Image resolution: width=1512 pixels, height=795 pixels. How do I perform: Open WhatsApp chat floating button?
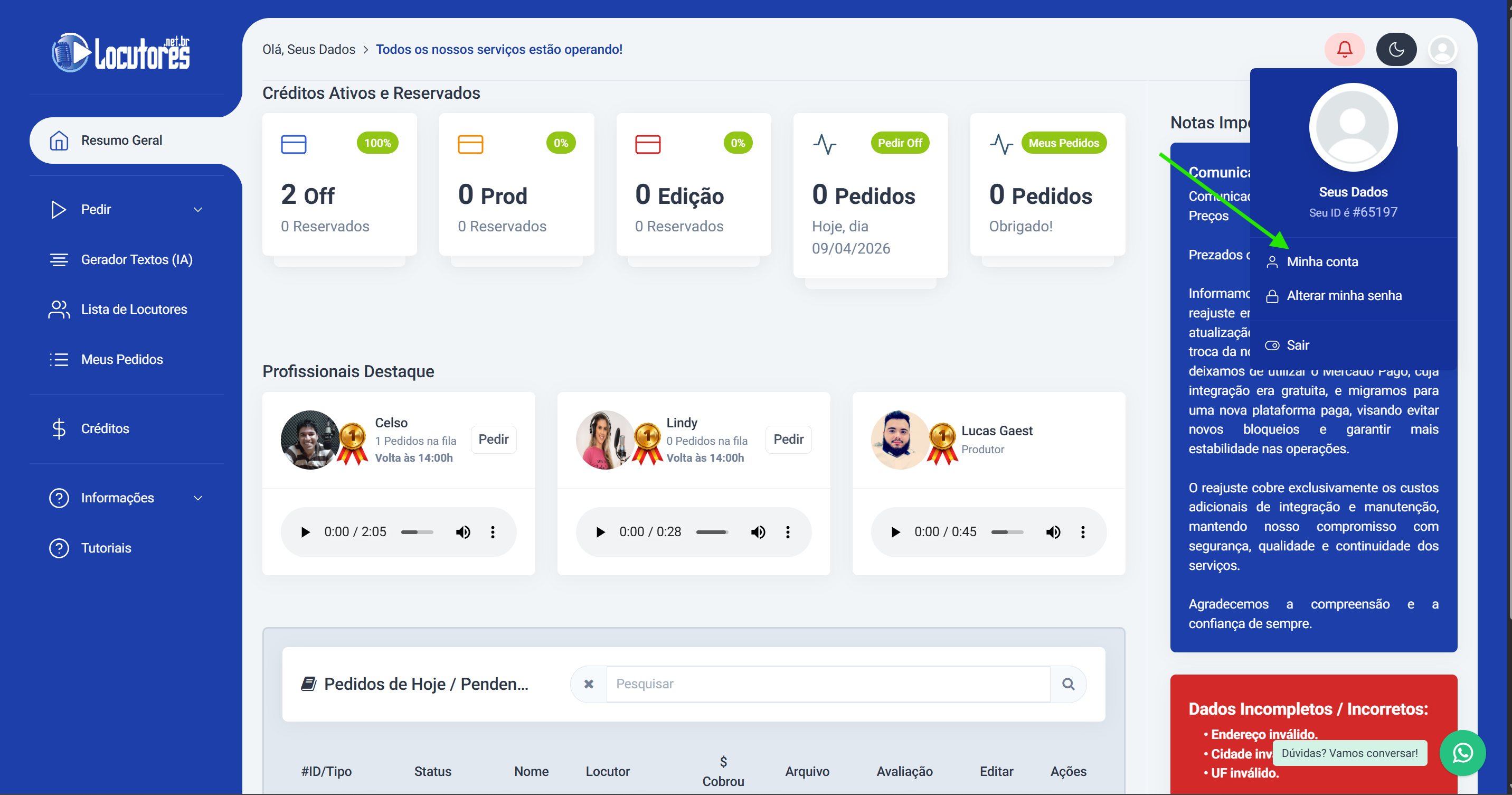click(1462, 753)
